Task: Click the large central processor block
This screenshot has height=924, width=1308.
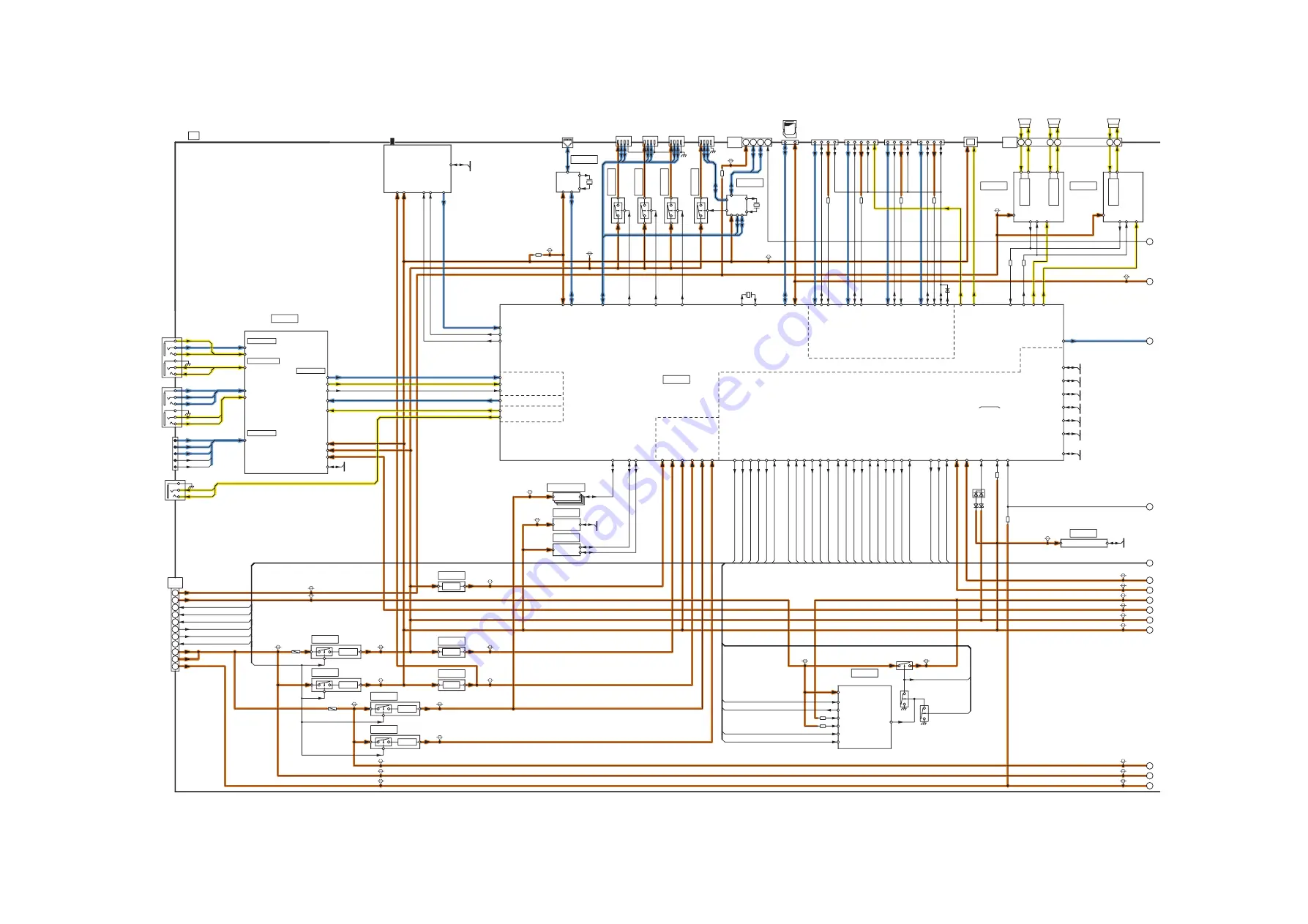Action: [x=781, y=383]
